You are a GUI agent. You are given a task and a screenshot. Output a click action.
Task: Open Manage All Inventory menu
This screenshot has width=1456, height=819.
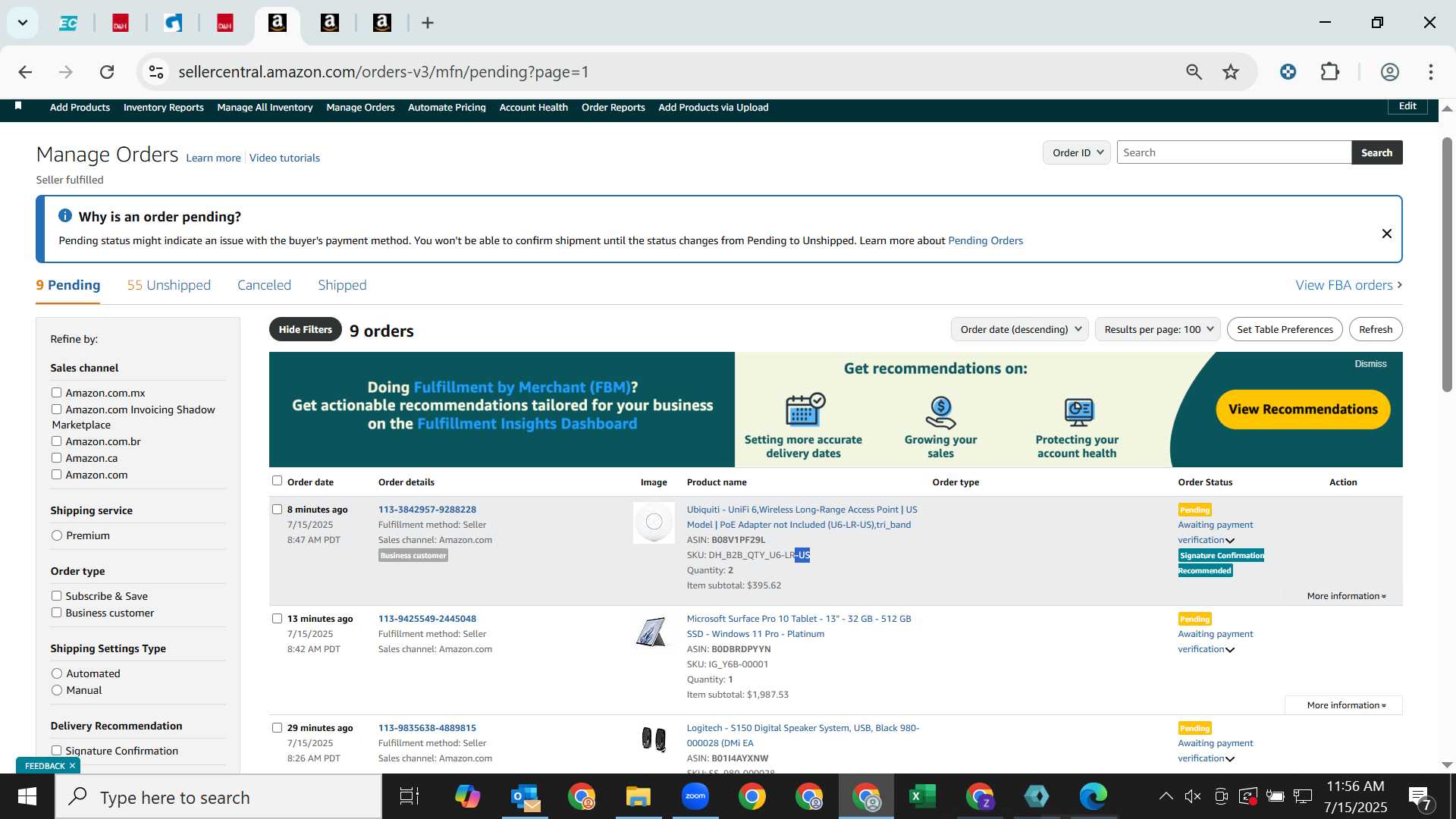265,107
